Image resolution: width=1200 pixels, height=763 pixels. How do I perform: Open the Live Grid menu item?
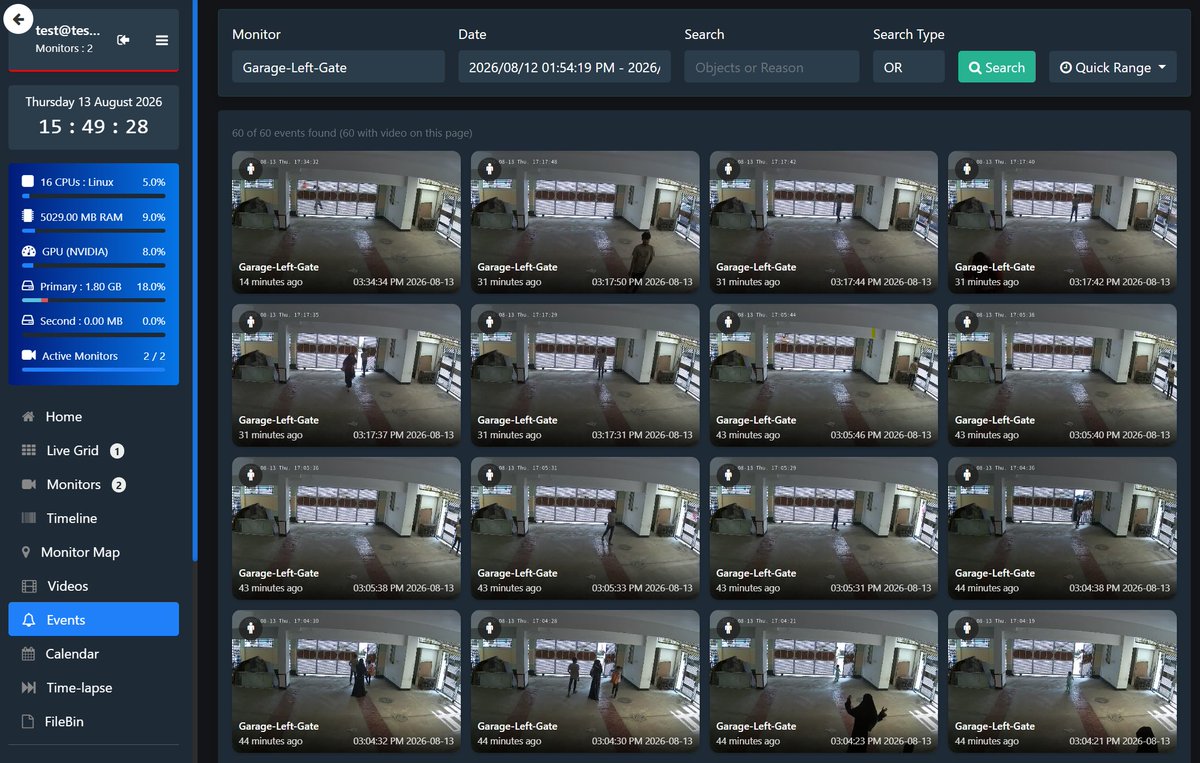(x=94, y=451)
